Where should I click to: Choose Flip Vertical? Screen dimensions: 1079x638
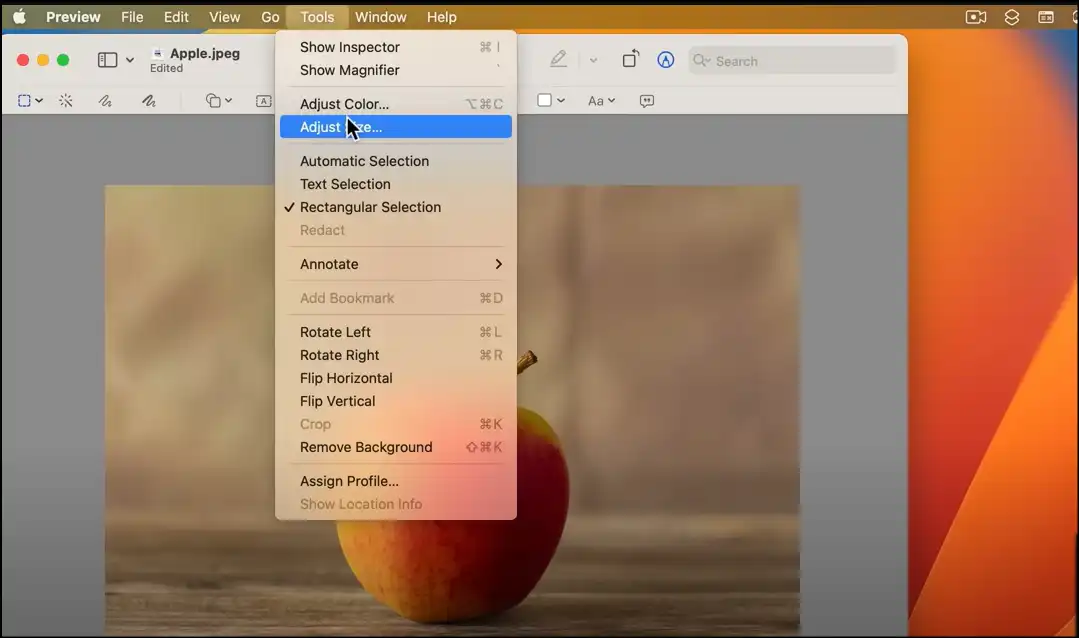point(396,401)
